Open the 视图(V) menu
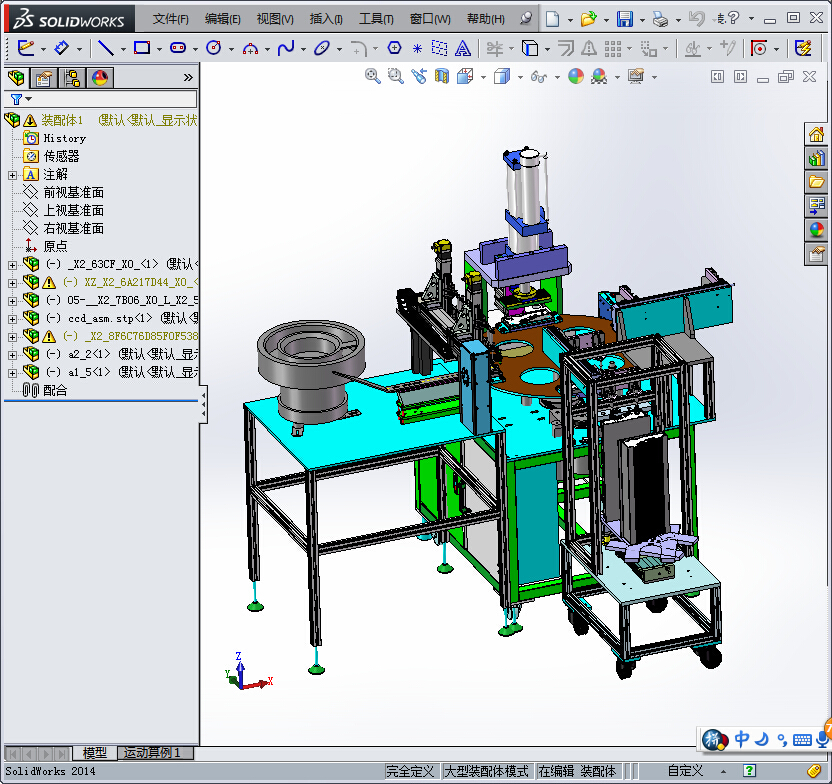This screenshot has width=832, height=784. tap(275, 19)
